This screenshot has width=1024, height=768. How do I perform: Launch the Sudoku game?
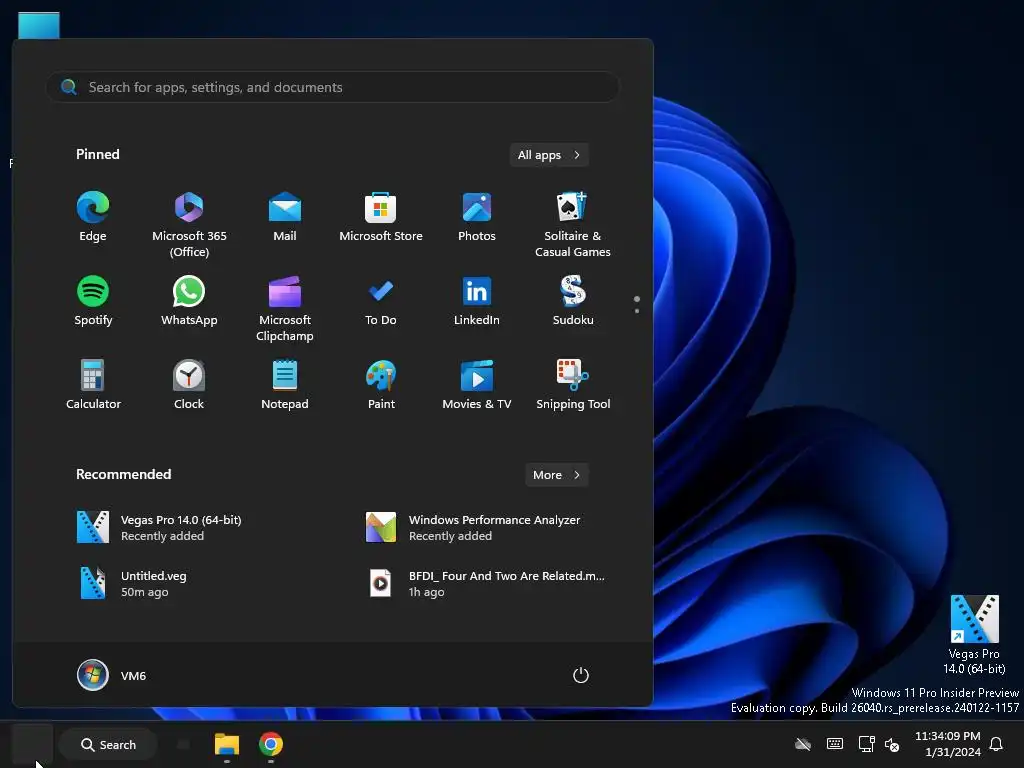click(x=573, y=301)
